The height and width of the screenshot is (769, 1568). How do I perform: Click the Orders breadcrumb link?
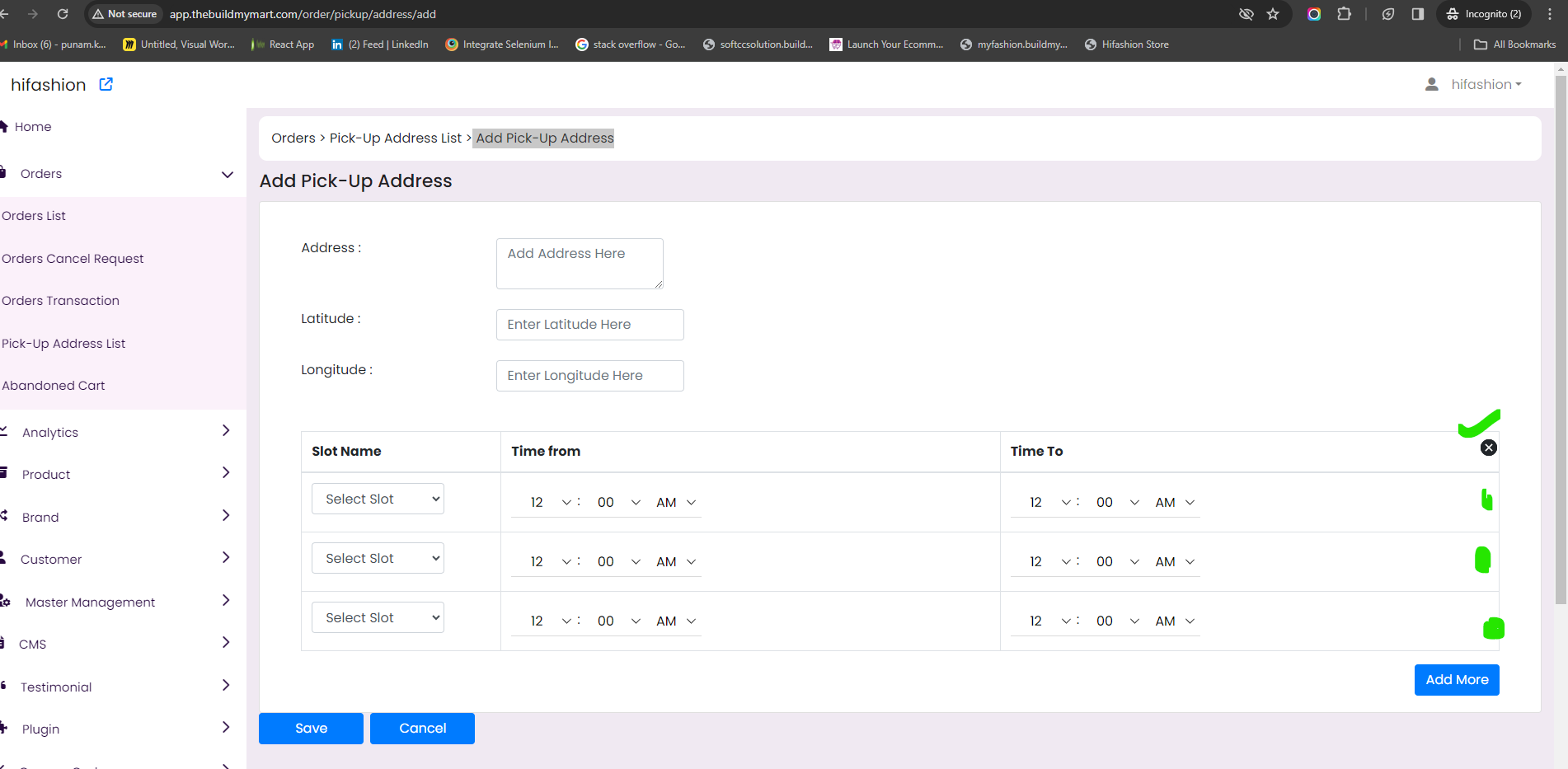coord(293,138)
